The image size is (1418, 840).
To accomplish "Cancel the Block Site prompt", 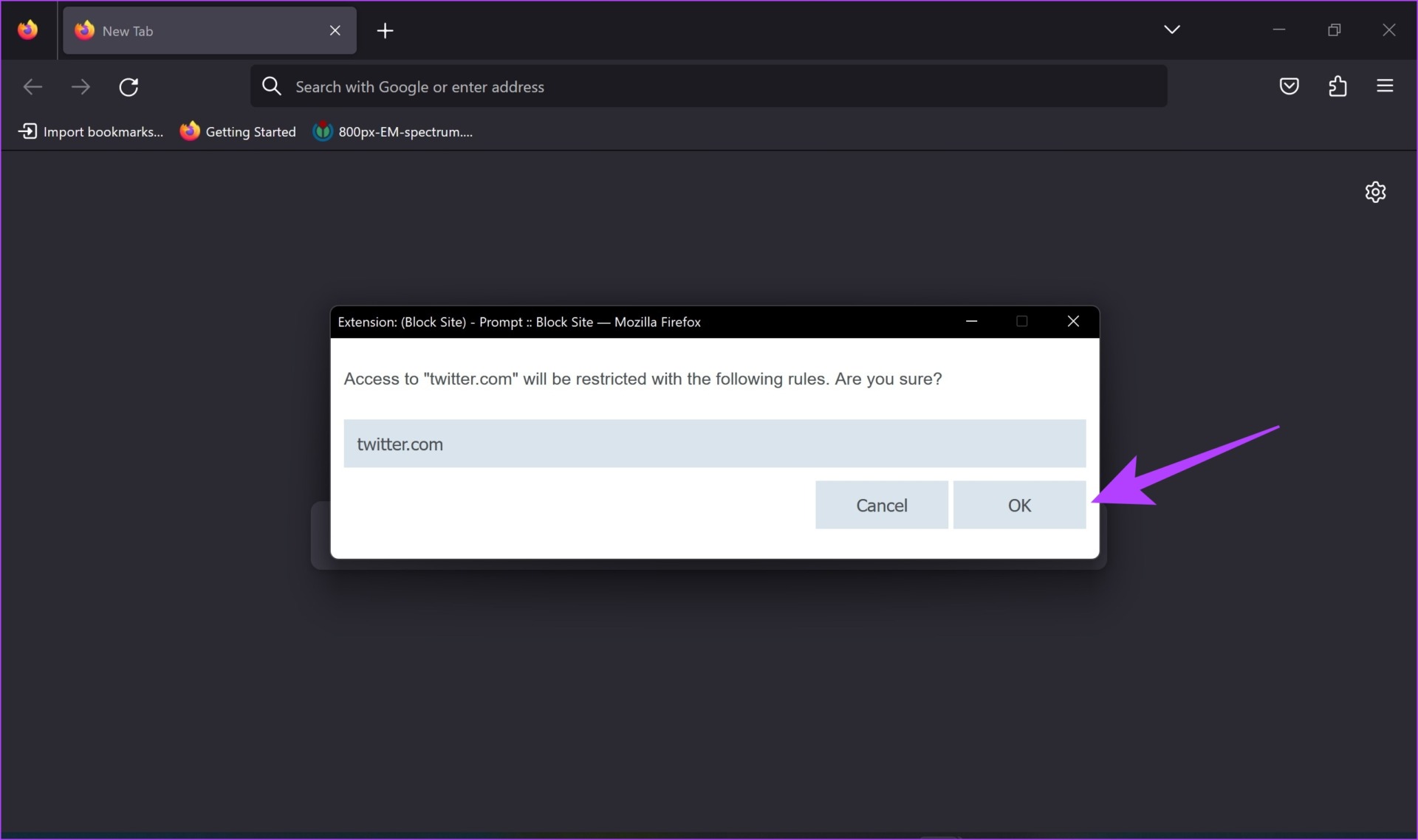I will [x=881, y=505].
